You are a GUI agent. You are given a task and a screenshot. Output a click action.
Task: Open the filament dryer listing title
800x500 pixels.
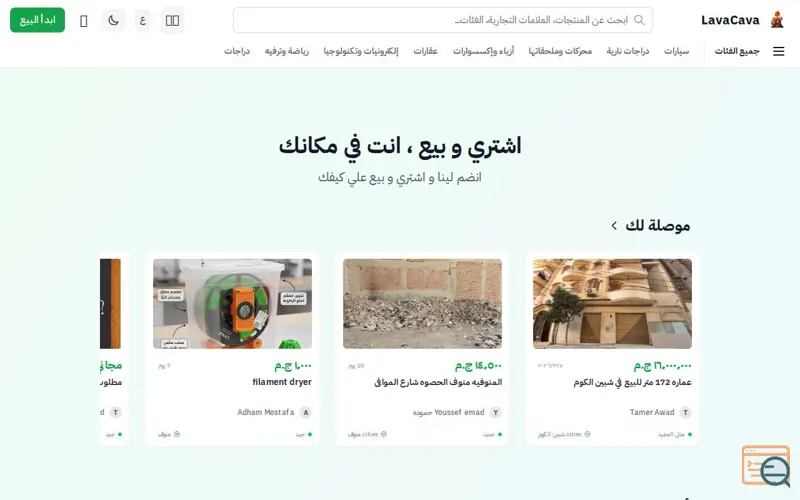pos(282,382)
